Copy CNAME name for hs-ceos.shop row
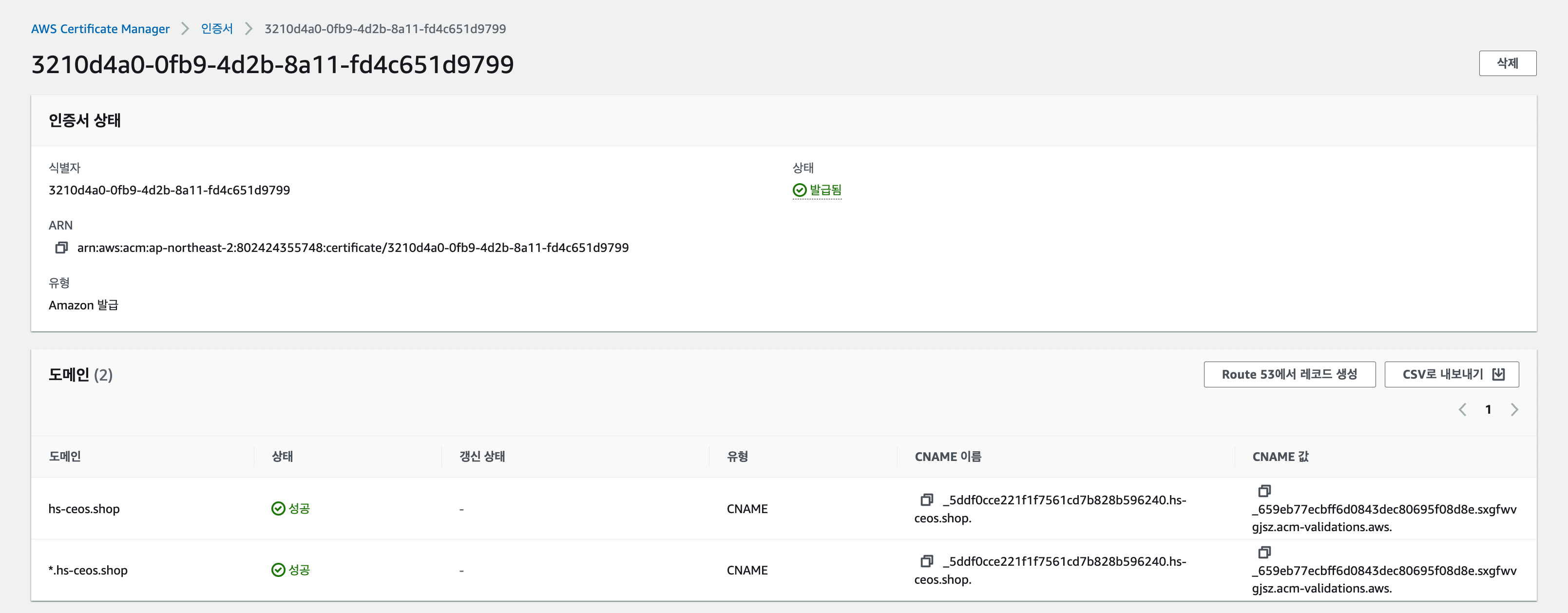The width and height of the screenshot is (1568, 613). click(x=926, y=500)
